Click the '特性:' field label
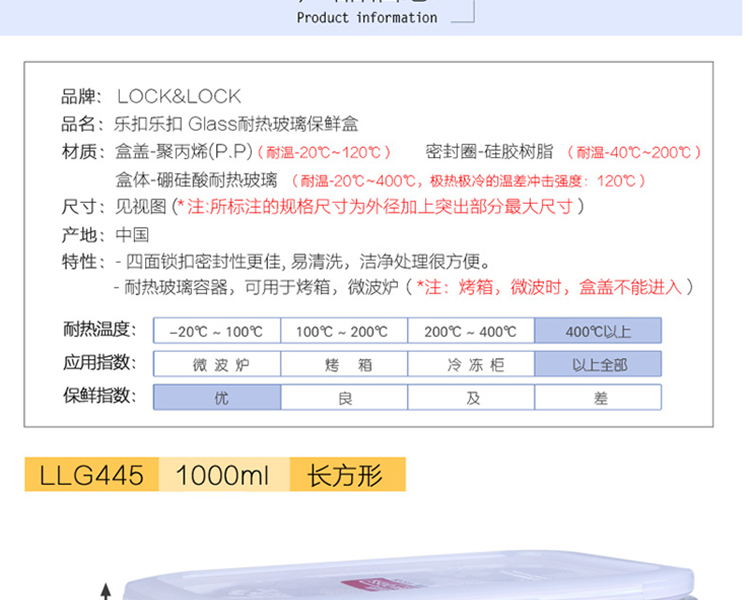This screenshot has width=750, height=600. click(83, 261)
